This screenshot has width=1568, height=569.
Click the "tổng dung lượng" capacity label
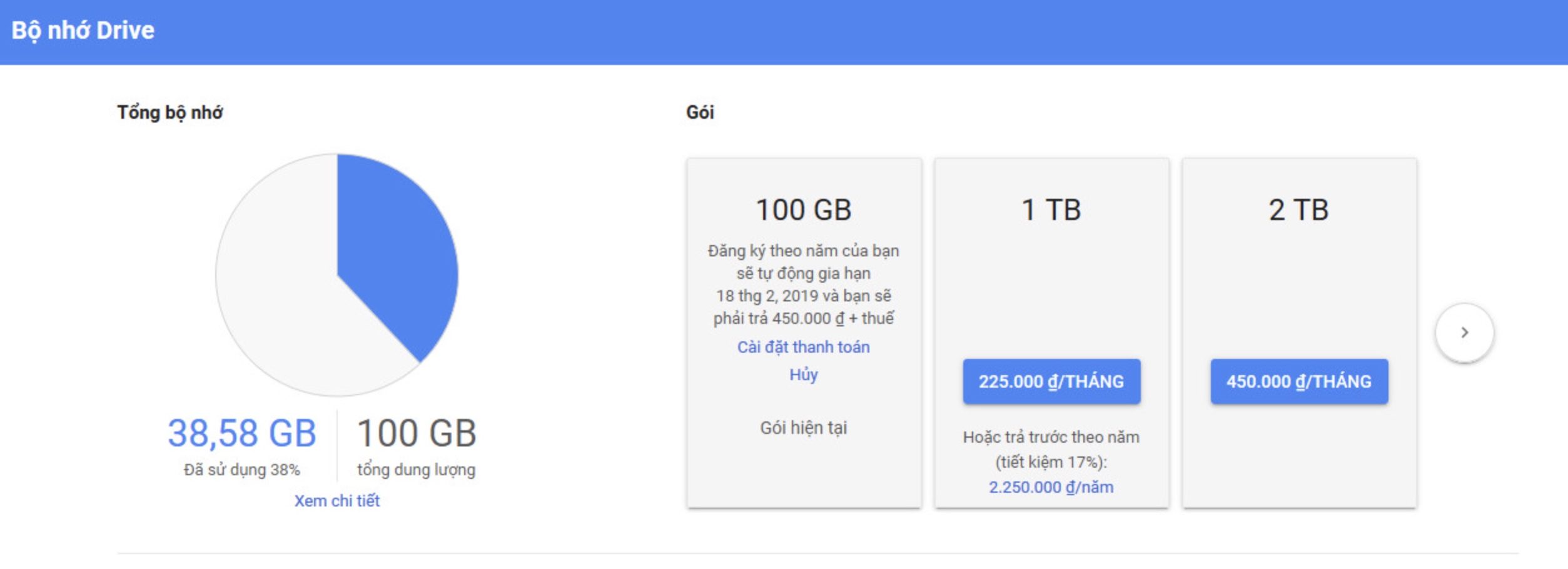coord(416,470)
